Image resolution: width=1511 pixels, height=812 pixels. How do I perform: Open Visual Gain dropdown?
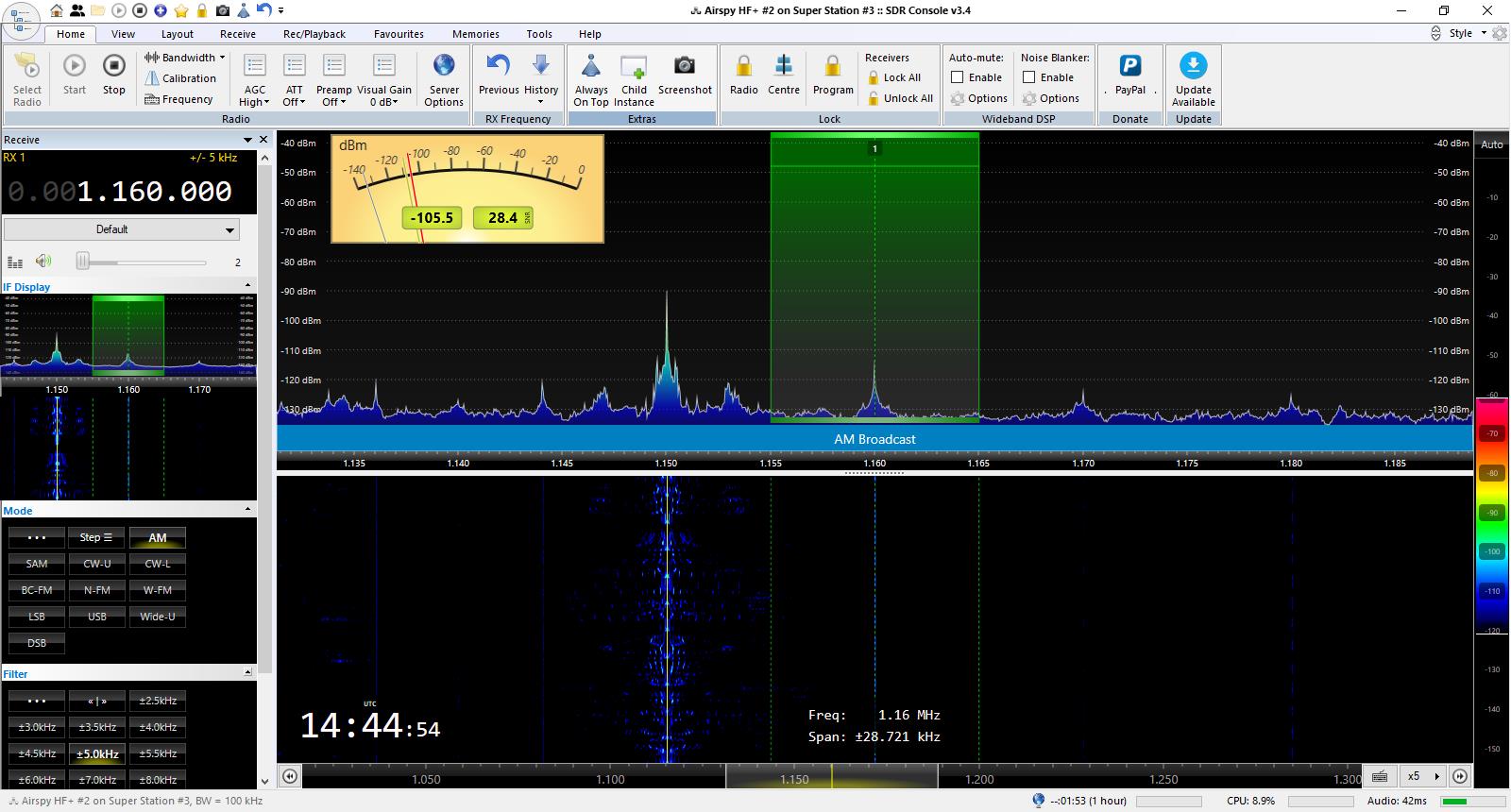(384, 79)
